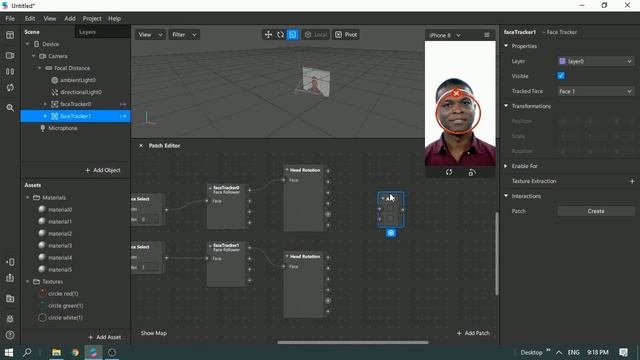Toggle the Visible checkbox

click(x=561, y=76)
